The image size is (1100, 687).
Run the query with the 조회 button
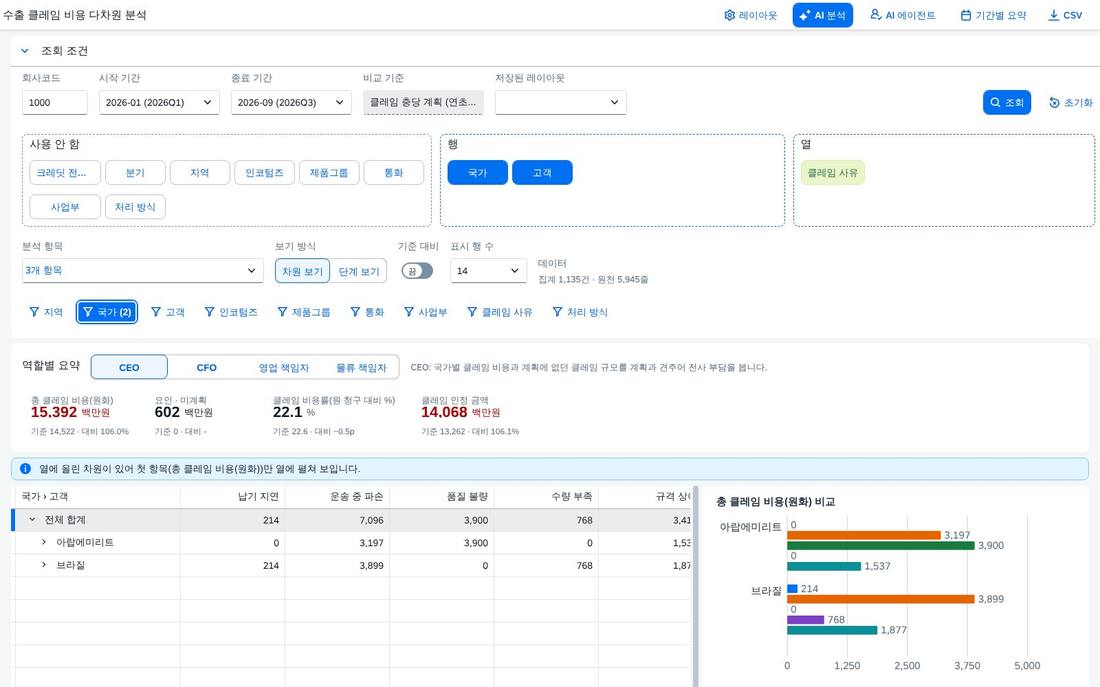click(1007, 102)
